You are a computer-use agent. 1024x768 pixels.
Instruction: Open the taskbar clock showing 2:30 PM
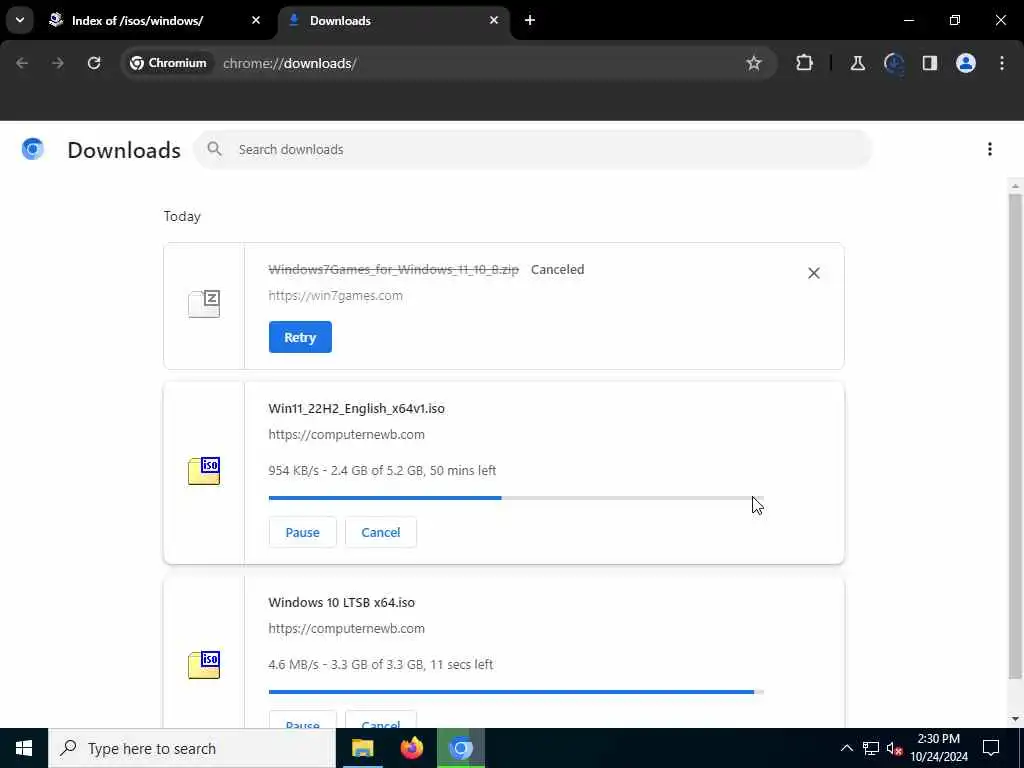coord(938,748)
